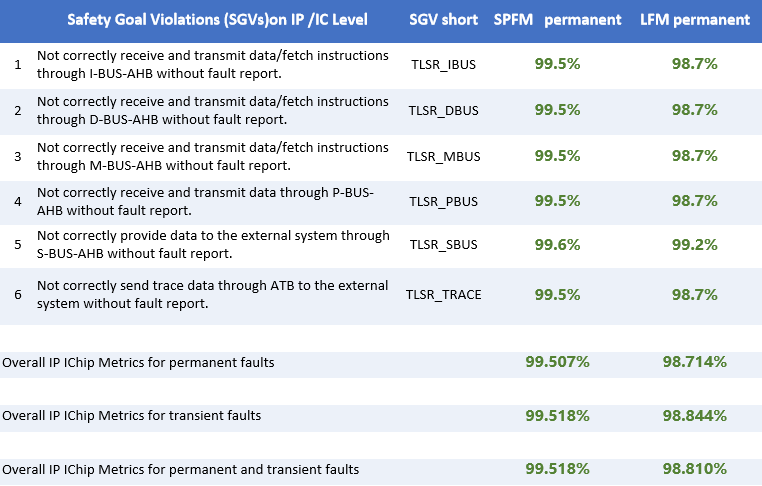Select the TLSR_MBUS cell
The width and height of the screenshot is (762, 486).
coord(443,156)
